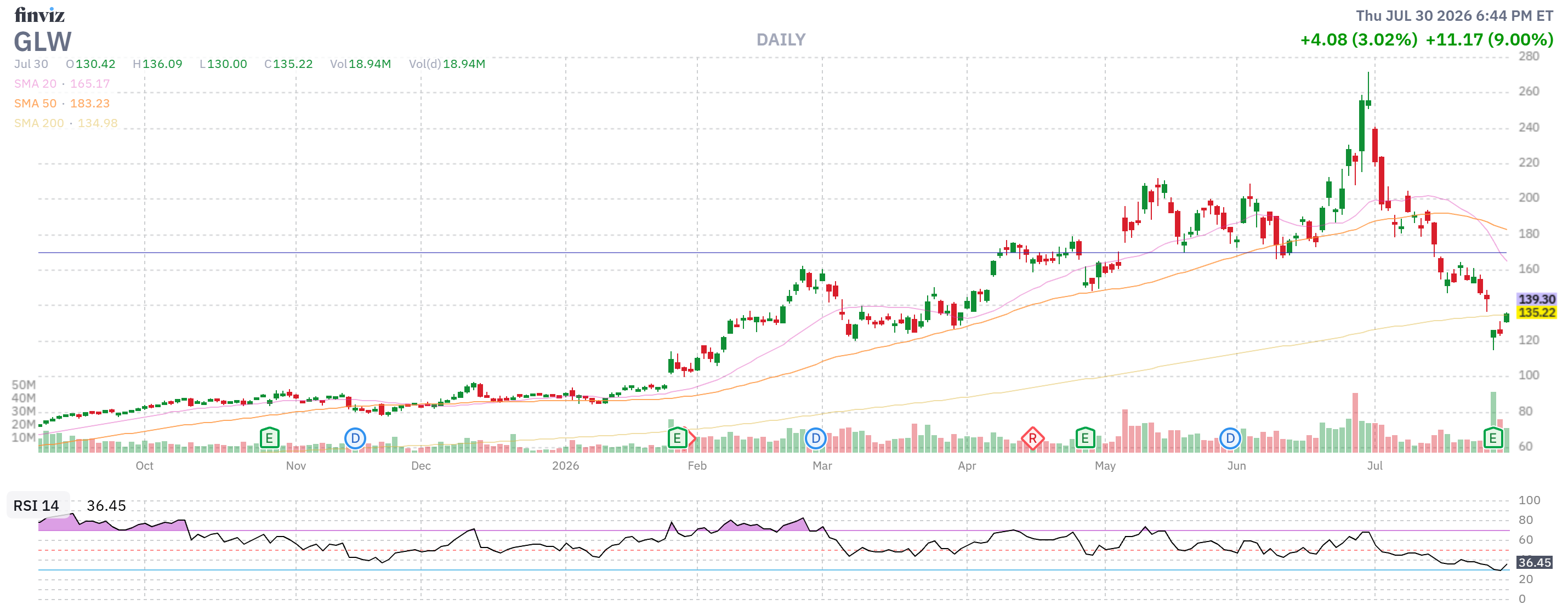Image resolution: width=1568 pixels, height=616 pixels.
Task: Click the GLW ticker symbol
Action: 43,42
